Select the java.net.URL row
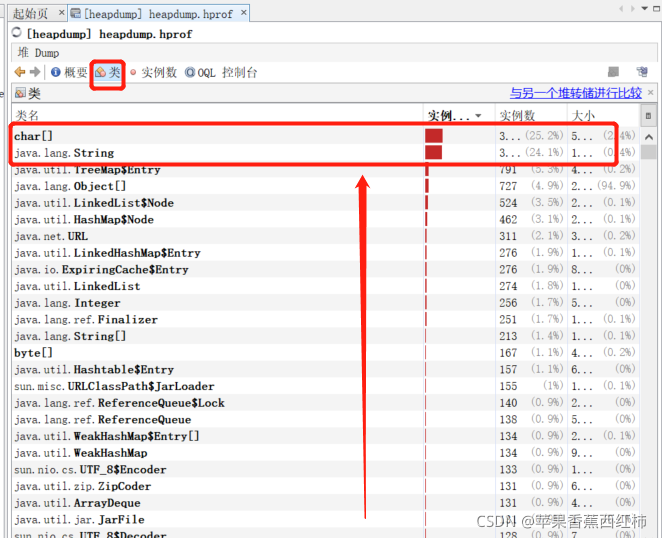This screenshot has width=662, height=538. (x=325, y=236)
